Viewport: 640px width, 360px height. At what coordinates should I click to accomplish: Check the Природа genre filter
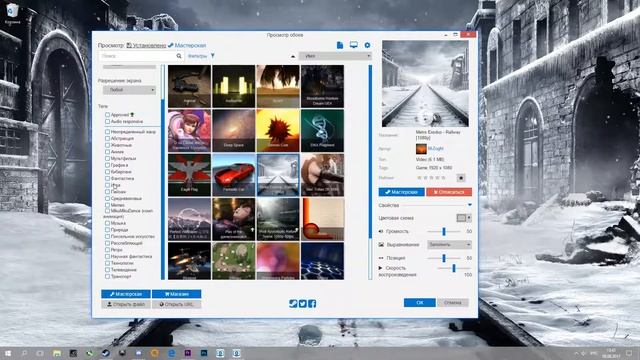(107, 230)
